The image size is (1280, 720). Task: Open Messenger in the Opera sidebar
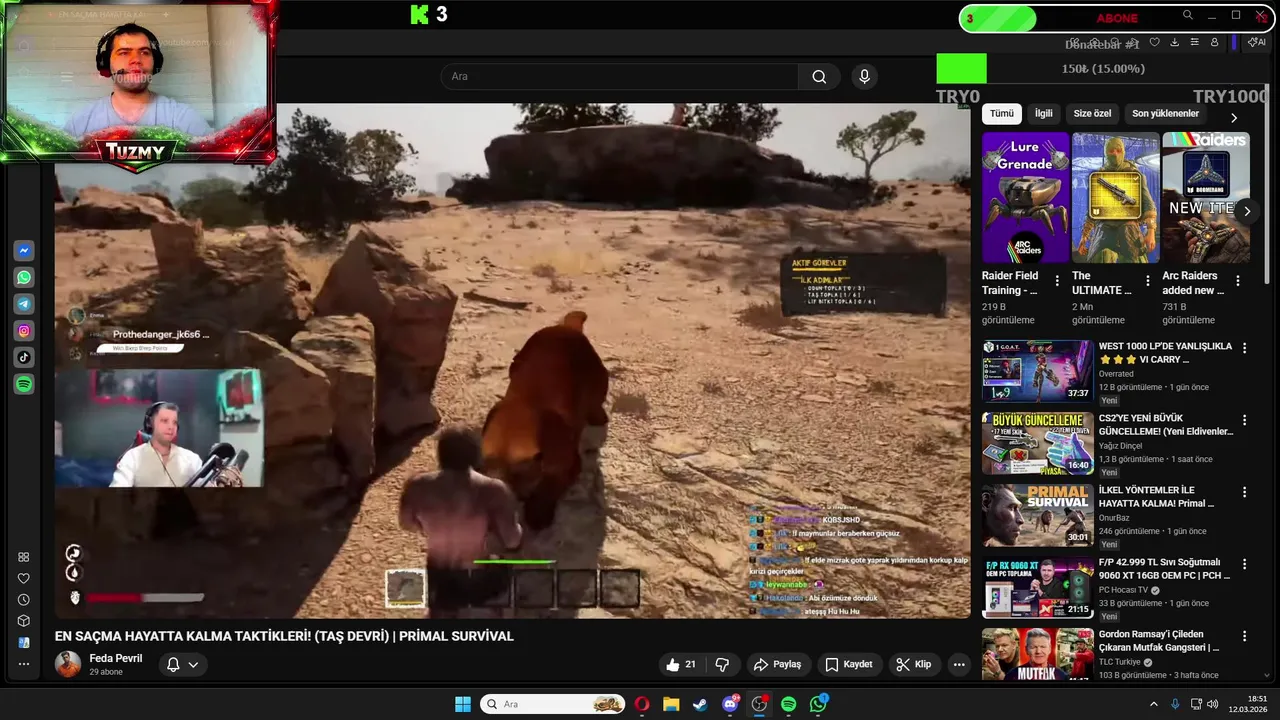pyautogui.click(x=24, y=251)
